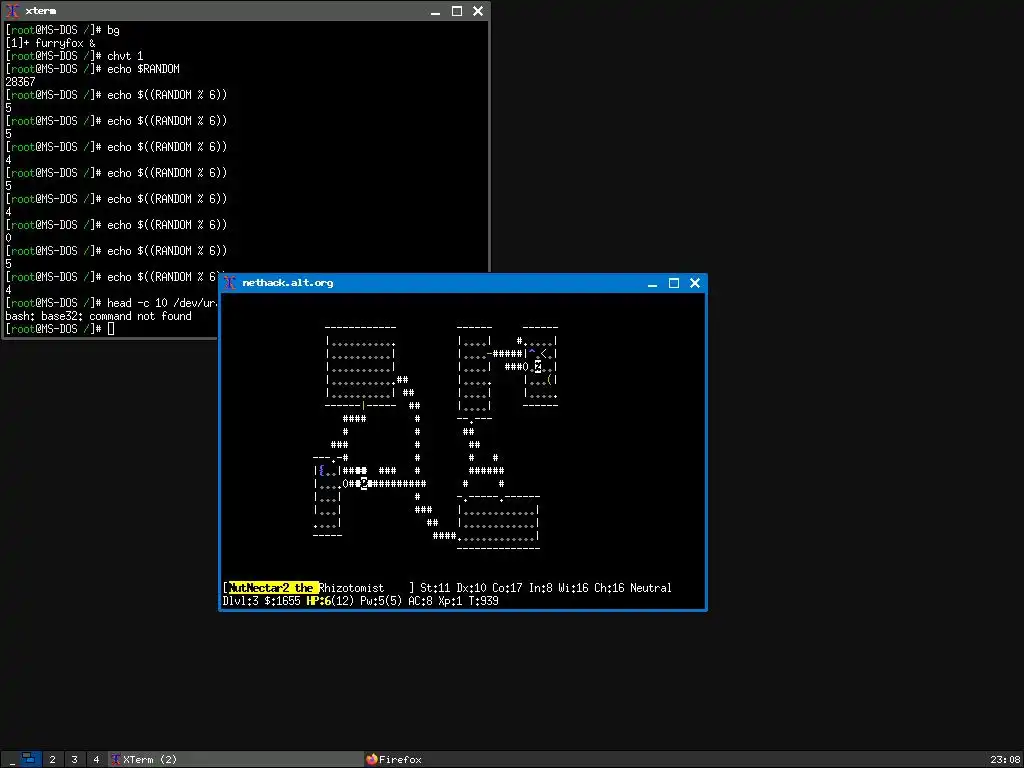Click the X icon beside XTerm (2) in taskbar
Screen dimensions: 1024x768
click(x=116, y=760)
